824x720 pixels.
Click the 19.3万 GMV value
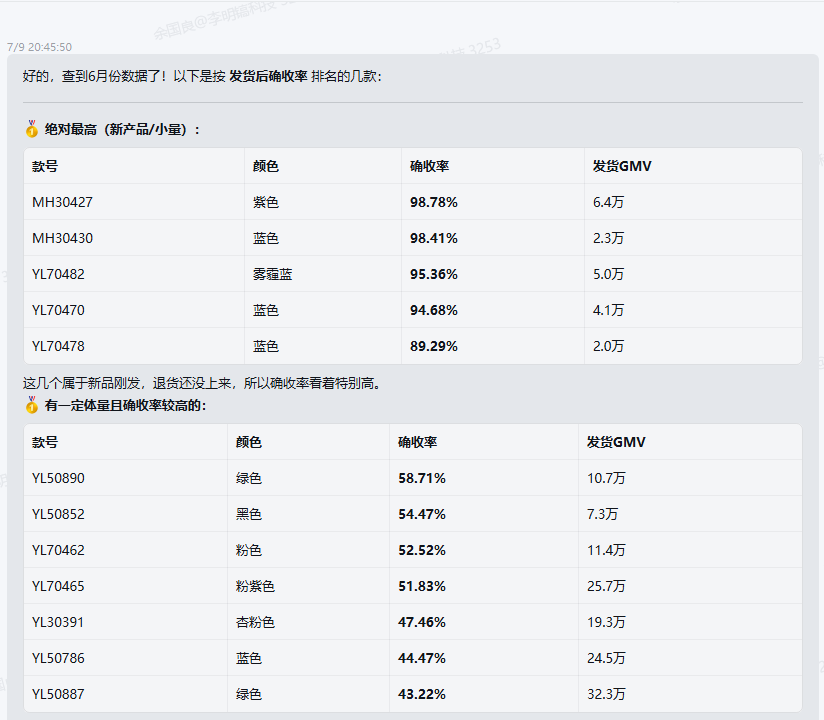click(606, 622)
